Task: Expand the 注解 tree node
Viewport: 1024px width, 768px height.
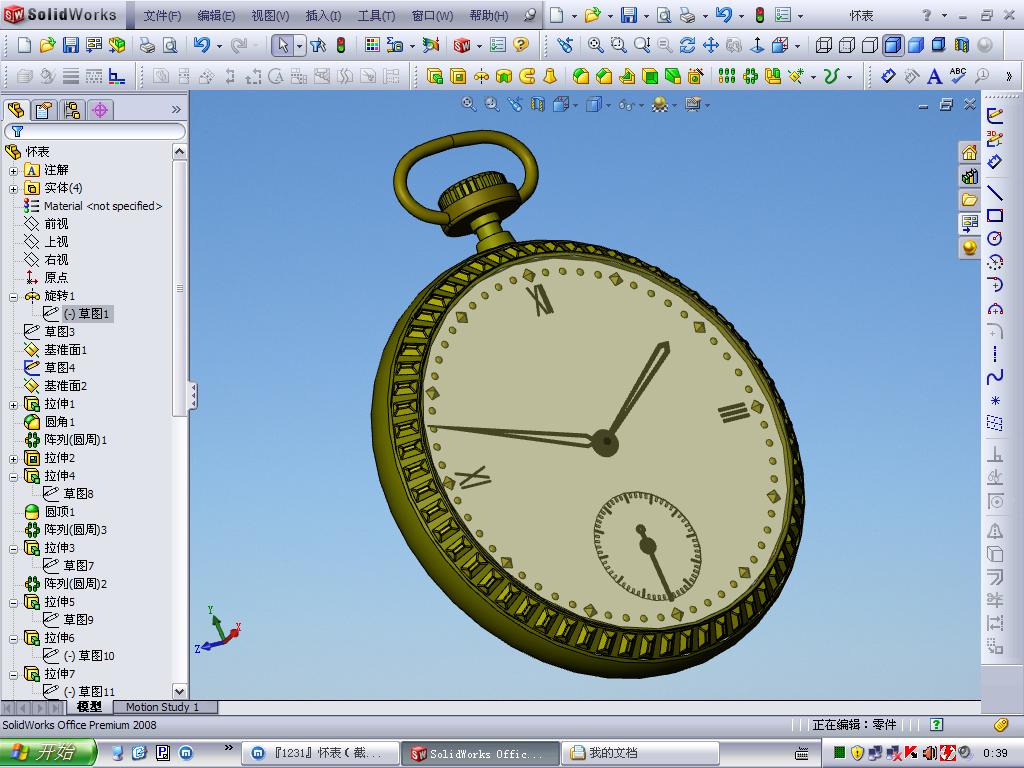Action: pyautogui.click(x=13, y=171)
